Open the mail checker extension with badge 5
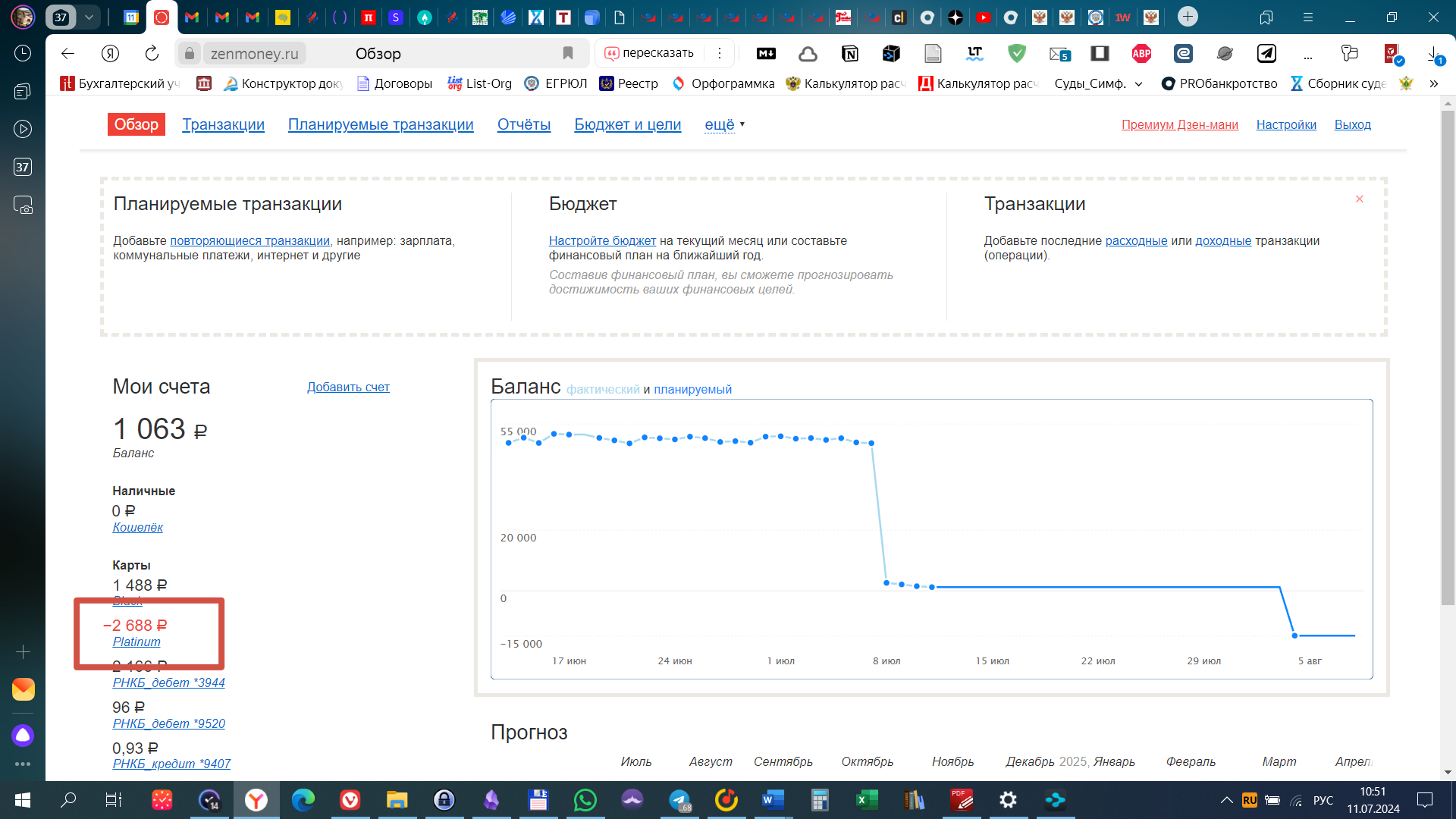 click(1059, 54)
